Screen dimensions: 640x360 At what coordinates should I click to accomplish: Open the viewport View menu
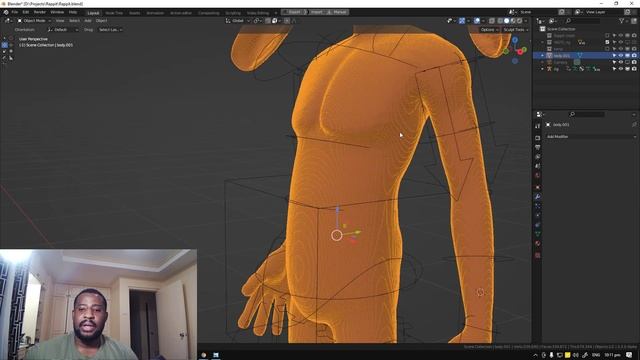[x=60, y=20]
